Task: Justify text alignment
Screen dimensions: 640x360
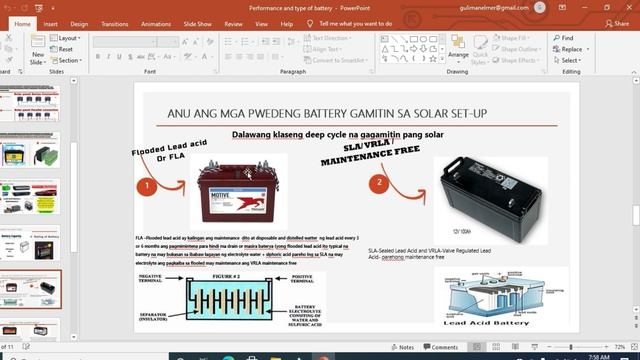Action: point(260,57)
